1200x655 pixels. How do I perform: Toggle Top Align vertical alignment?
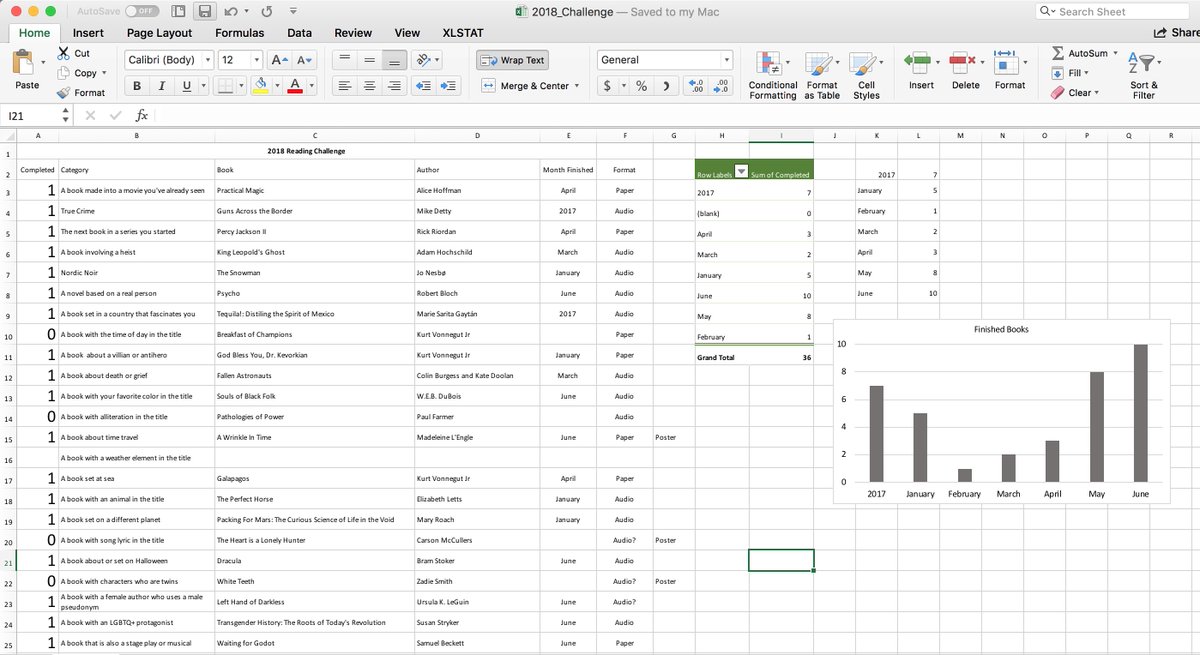(344, 60)
